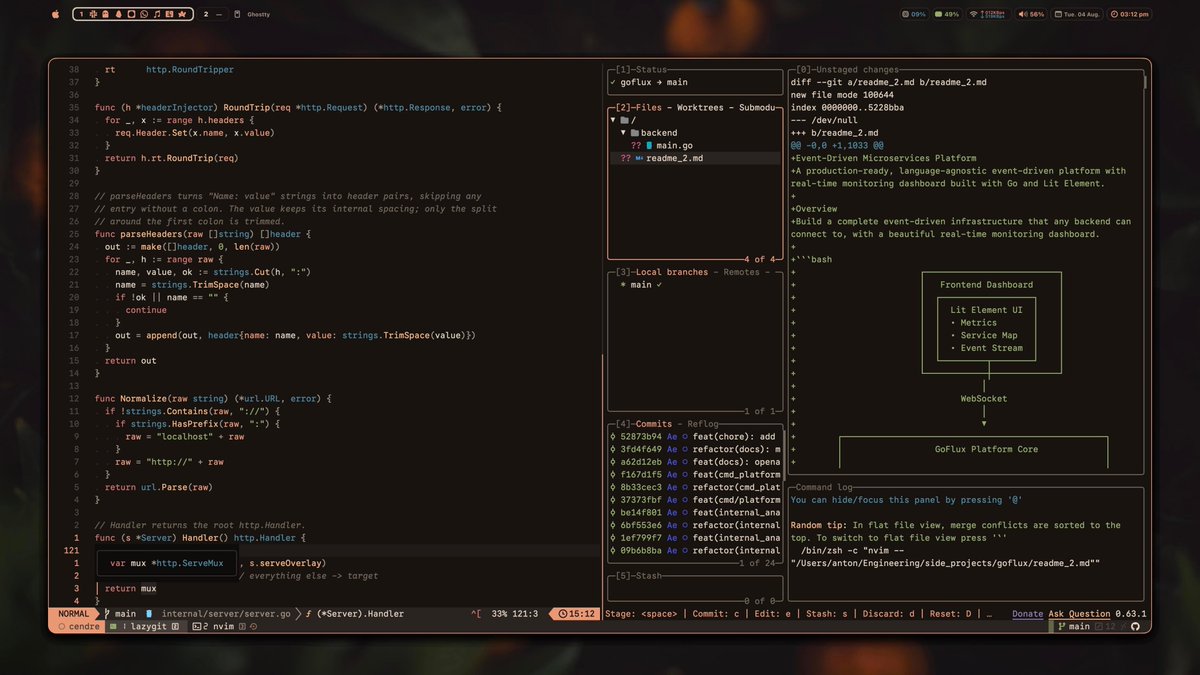This screenshot has height=675, width=1200.
Task: Switch to workspace 1 in the top bar
Action: tap(82, 14)
